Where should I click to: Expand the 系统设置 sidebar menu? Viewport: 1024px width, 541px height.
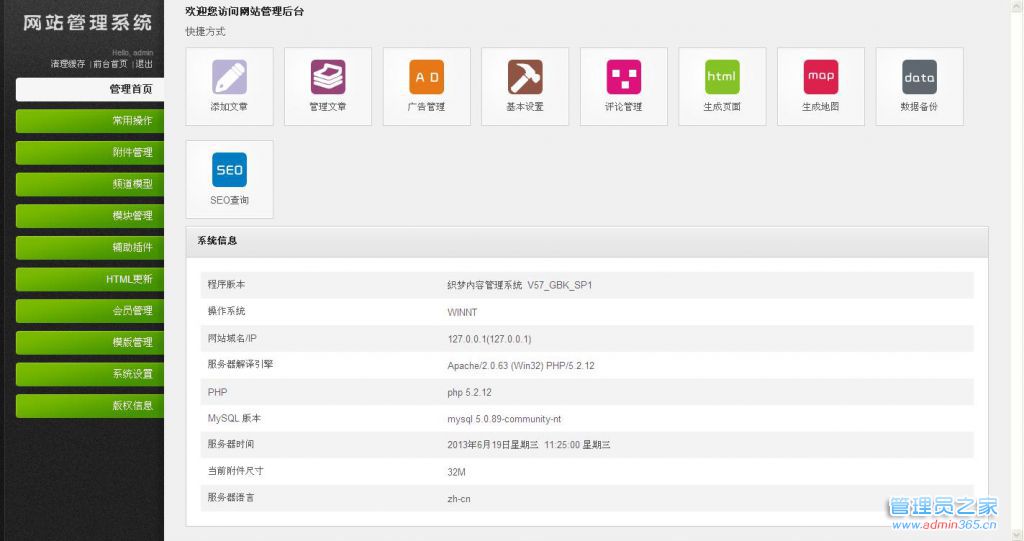coord(90,374)
